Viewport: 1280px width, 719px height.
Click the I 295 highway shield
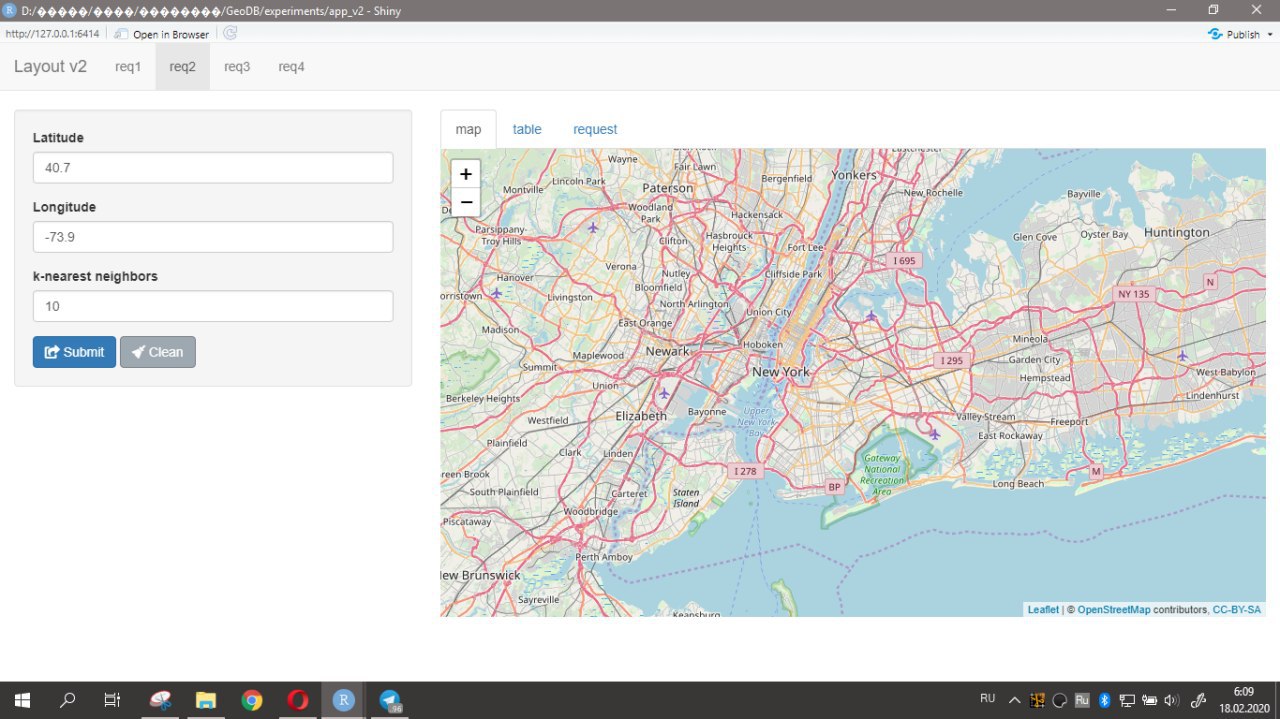tap(951, 360)
